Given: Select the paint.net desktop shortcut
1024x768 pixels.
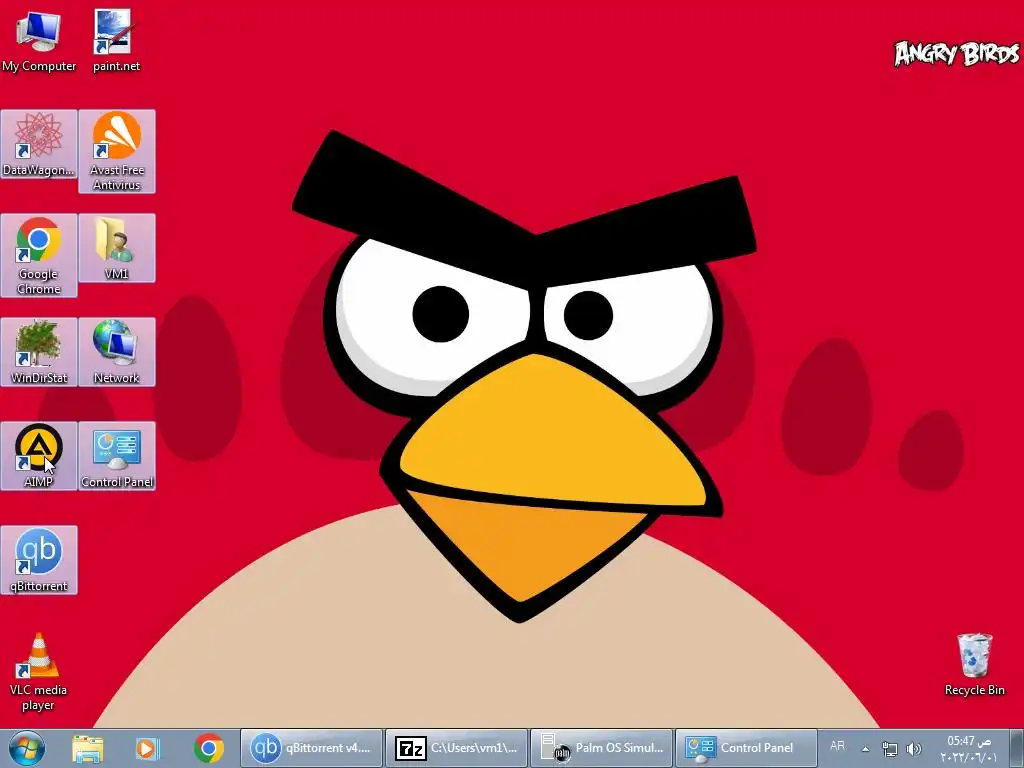Looking at the screenshot, I should coord(116,40).
